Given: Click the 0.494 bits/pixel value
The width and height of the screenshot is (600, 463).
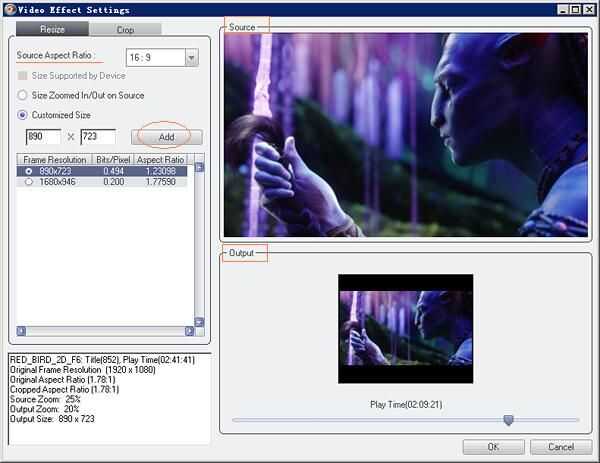Looking at the screenshot, I should pos(113,171).
